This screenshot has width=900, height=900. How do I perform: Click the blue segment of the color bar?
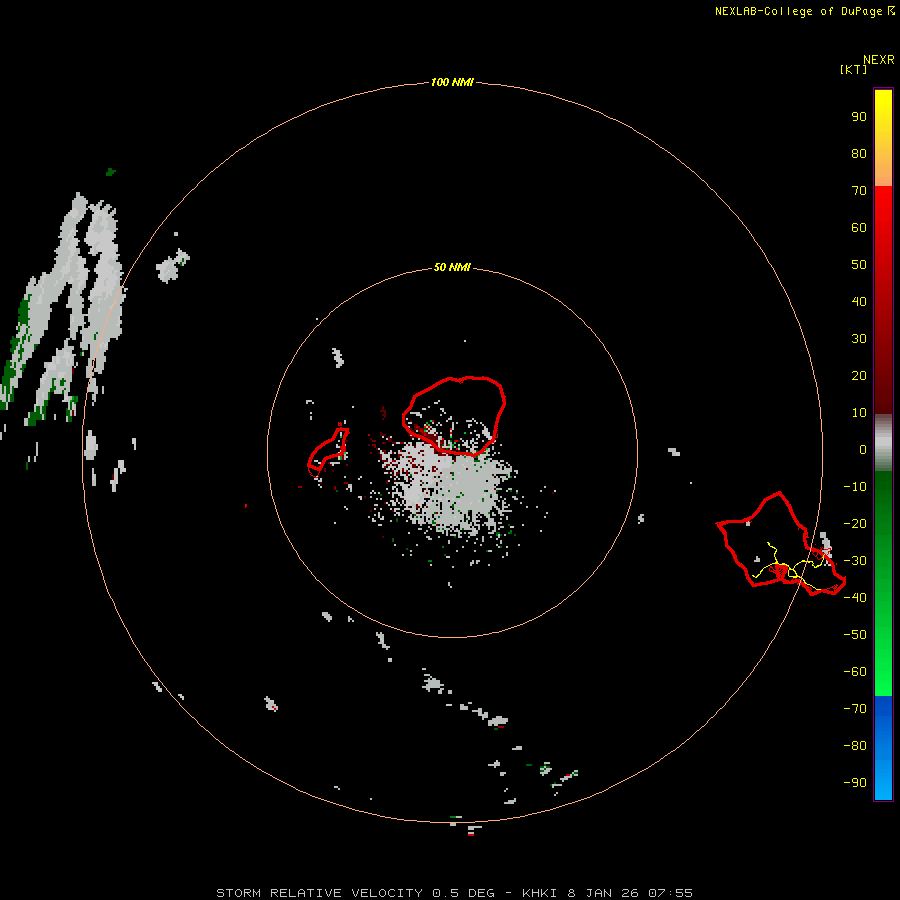(883, 748)
